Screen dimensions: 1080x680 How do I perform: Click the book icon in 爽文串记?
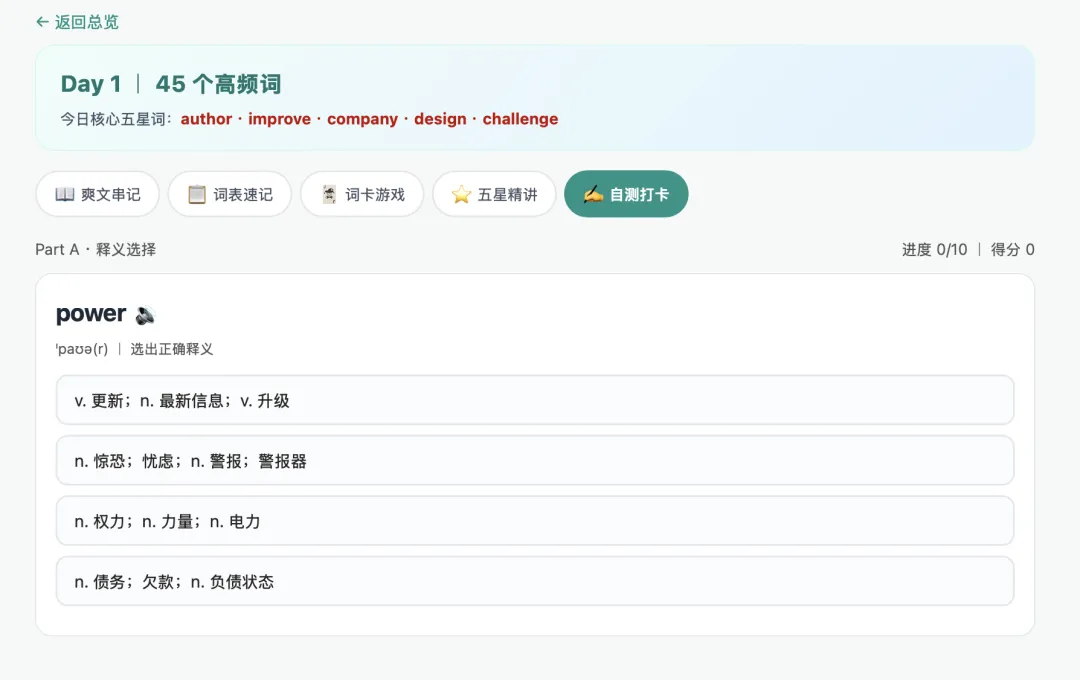tap(65, 194)
